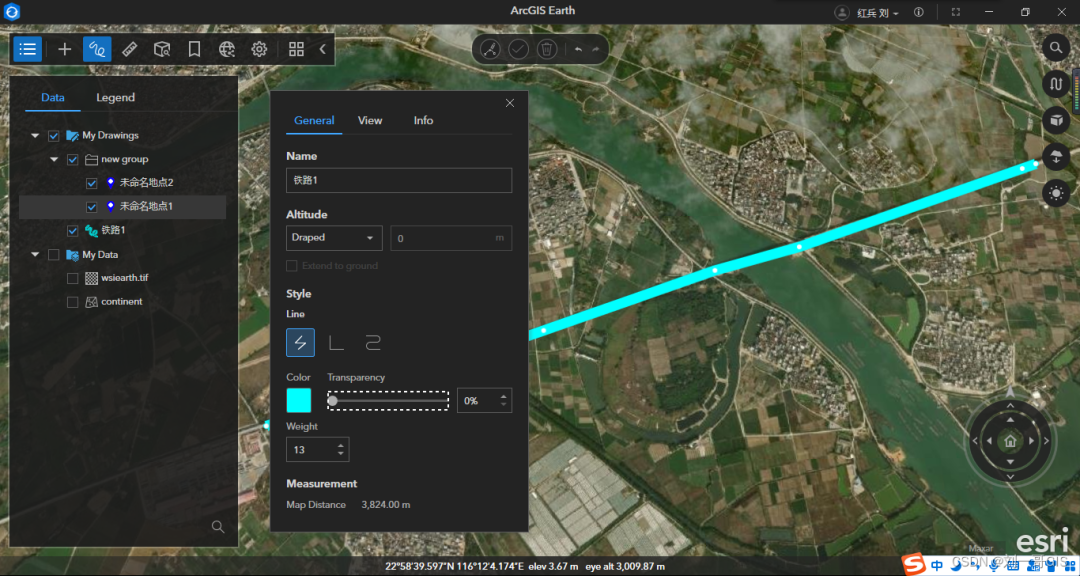This screenshot has width=1080, height=576.
Task: Open the Basemap globe tool
Action: click(227, 49)
